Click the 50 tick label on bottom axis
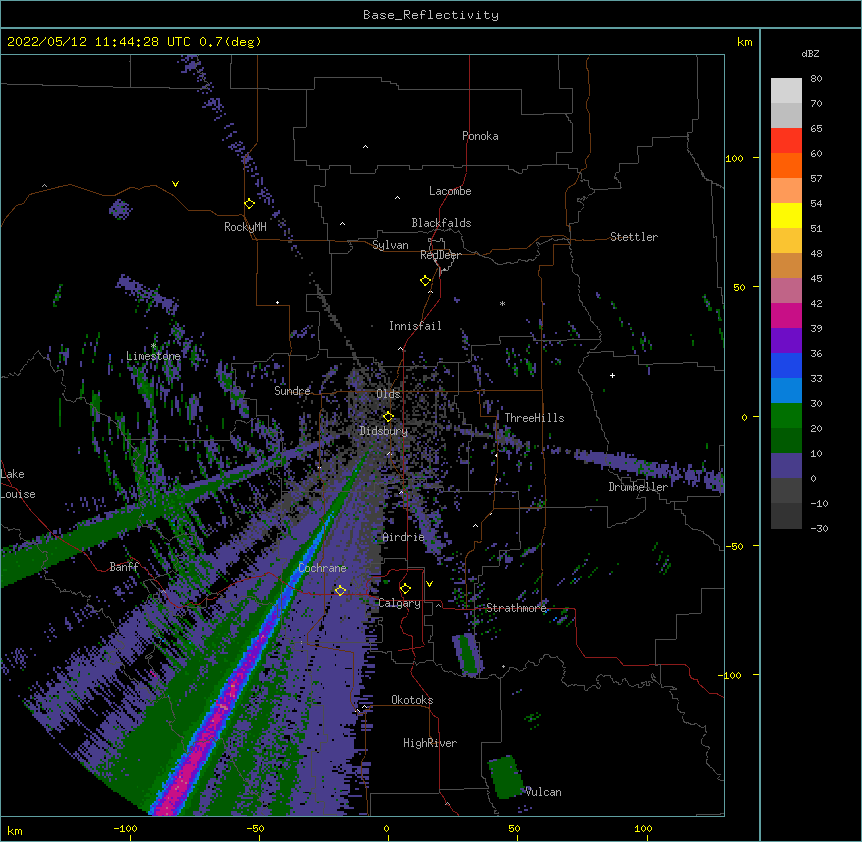 point(514,828)
